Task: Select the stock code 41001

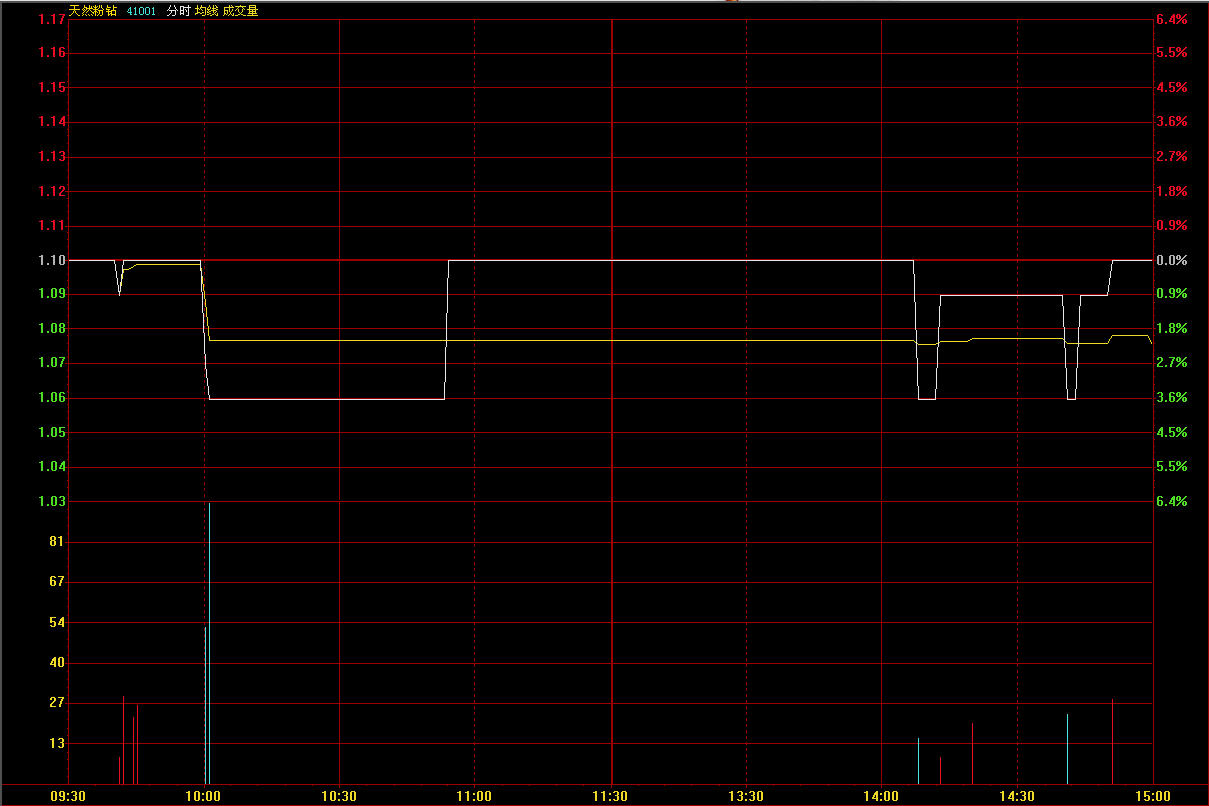Action: [x=141, y=11]
